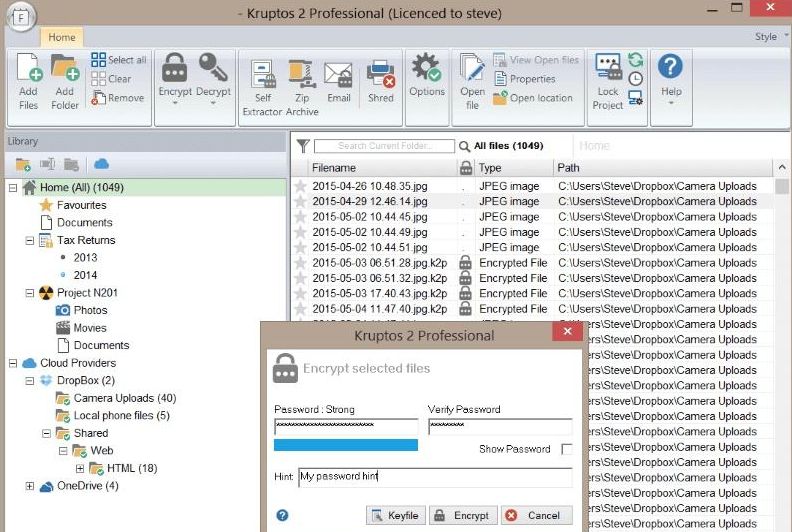Select Photos under Project N201

pyautogui.click(x=90, y=310)
